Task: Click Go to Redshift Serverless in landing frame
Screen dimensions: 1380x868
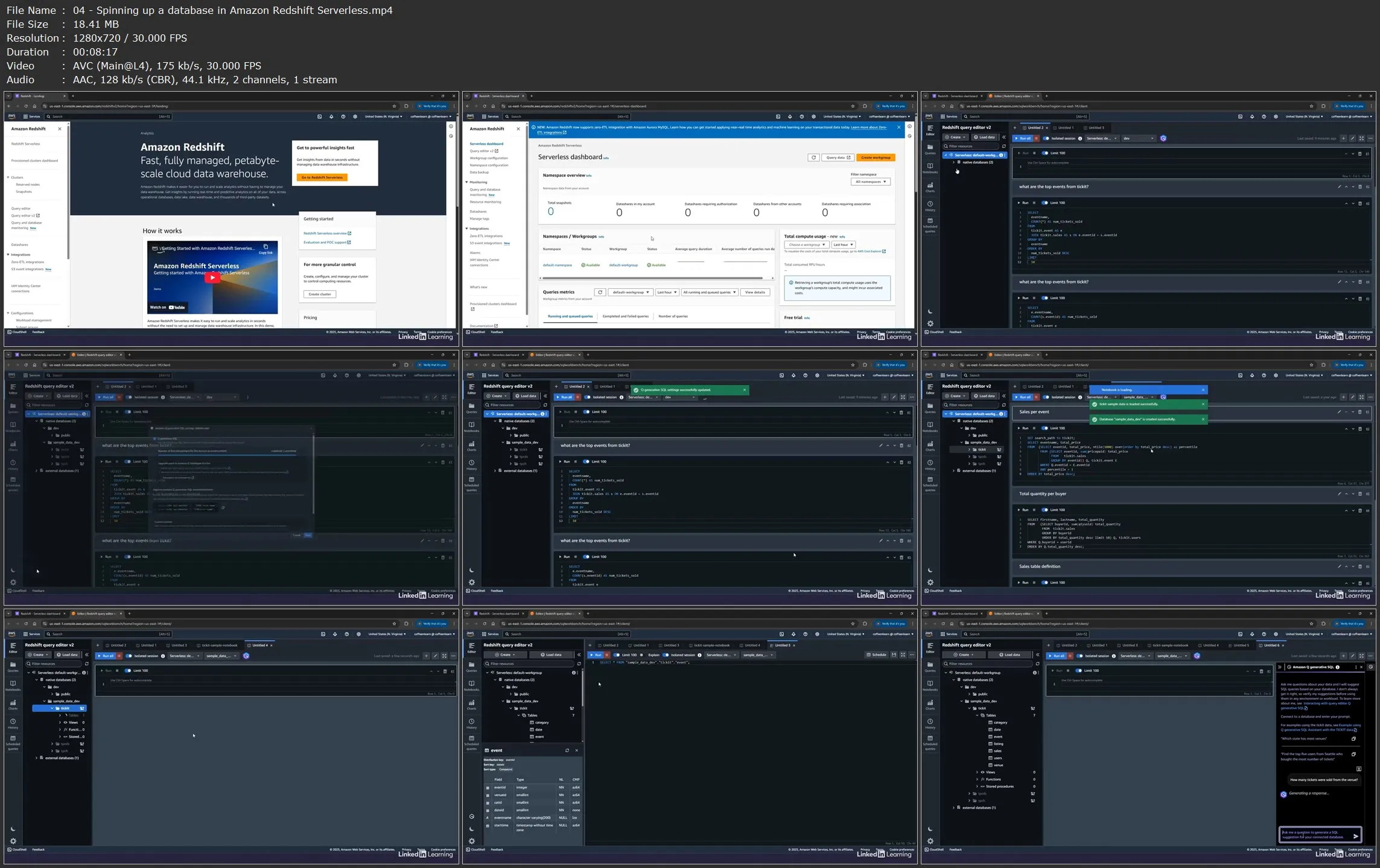Action: 322,177
